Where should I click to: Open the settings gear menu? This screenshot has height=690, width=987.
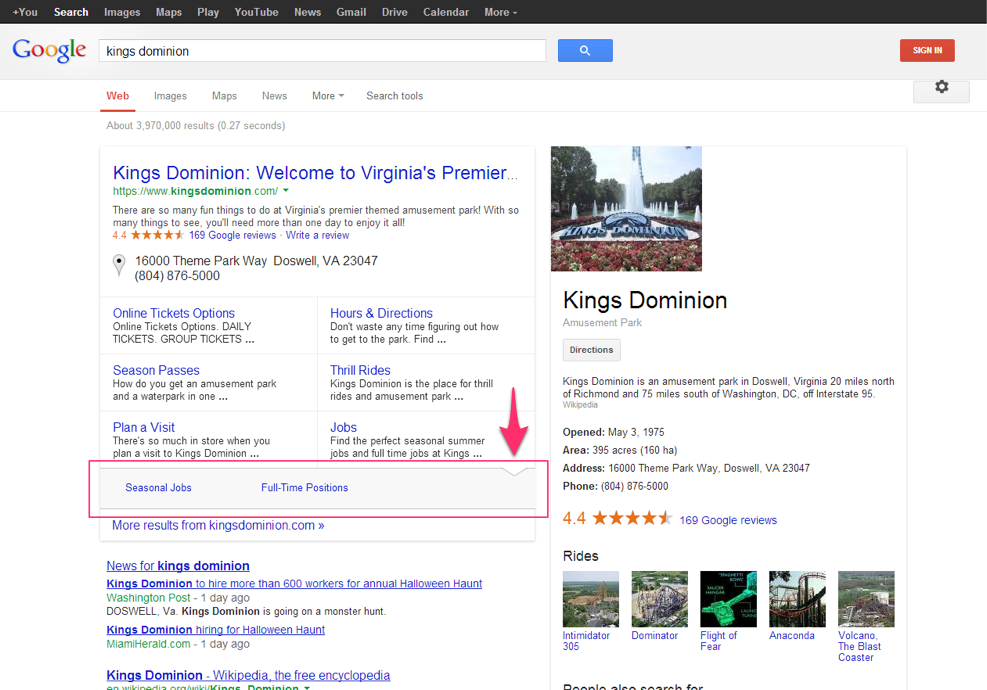click(941, 87)
